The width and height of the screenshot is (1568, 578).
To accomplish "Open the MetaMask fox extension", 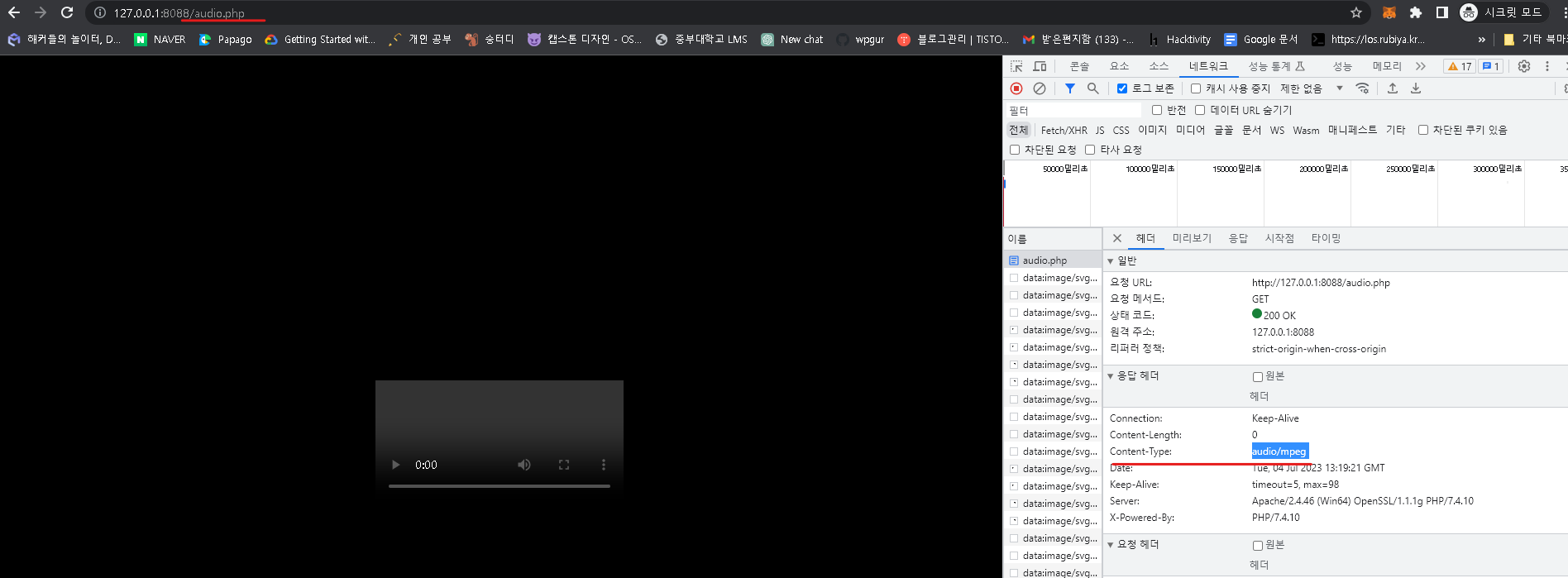I will [1389, 12].
